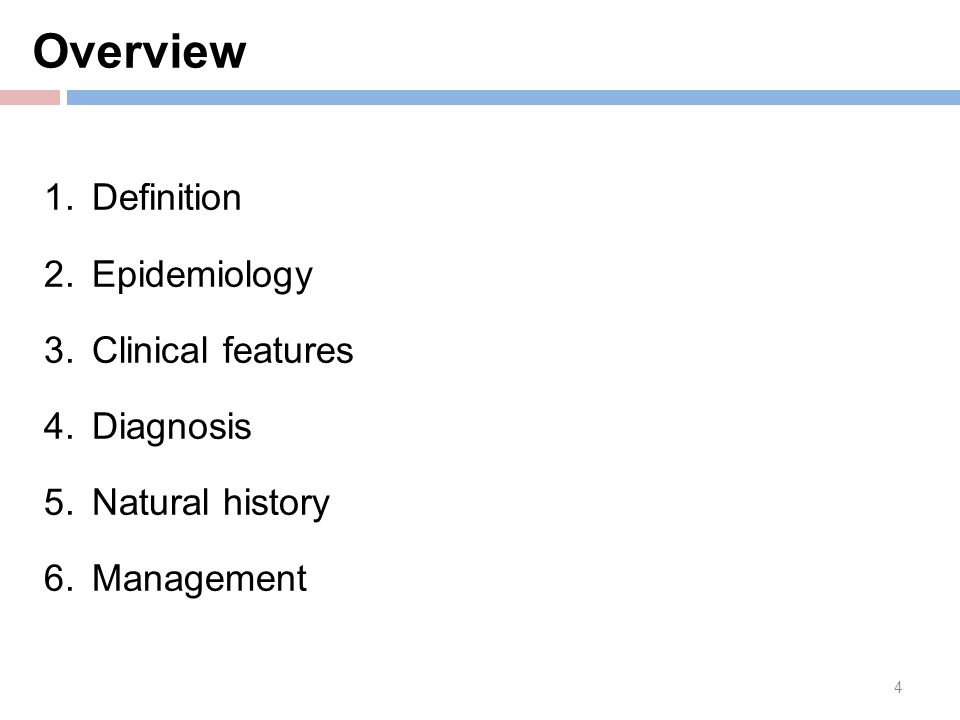Viewport: 960px width, 720px height.
Task: Click the list number 2 beside Epidemiology
Action: [x=58, y=274]
